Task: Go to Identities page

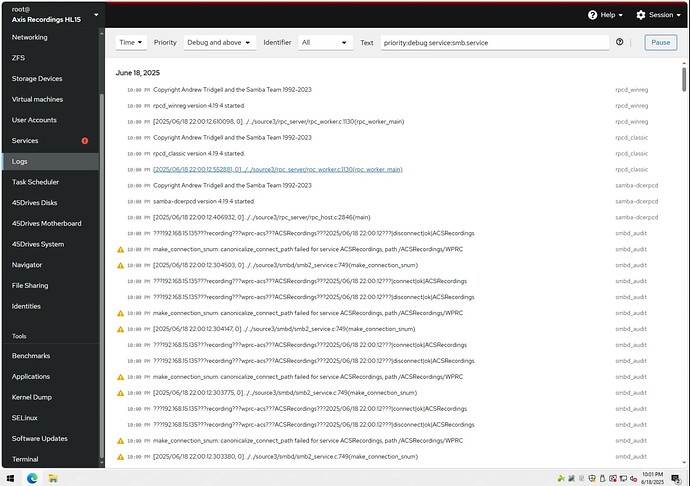Action: click(x=50, y=306)
